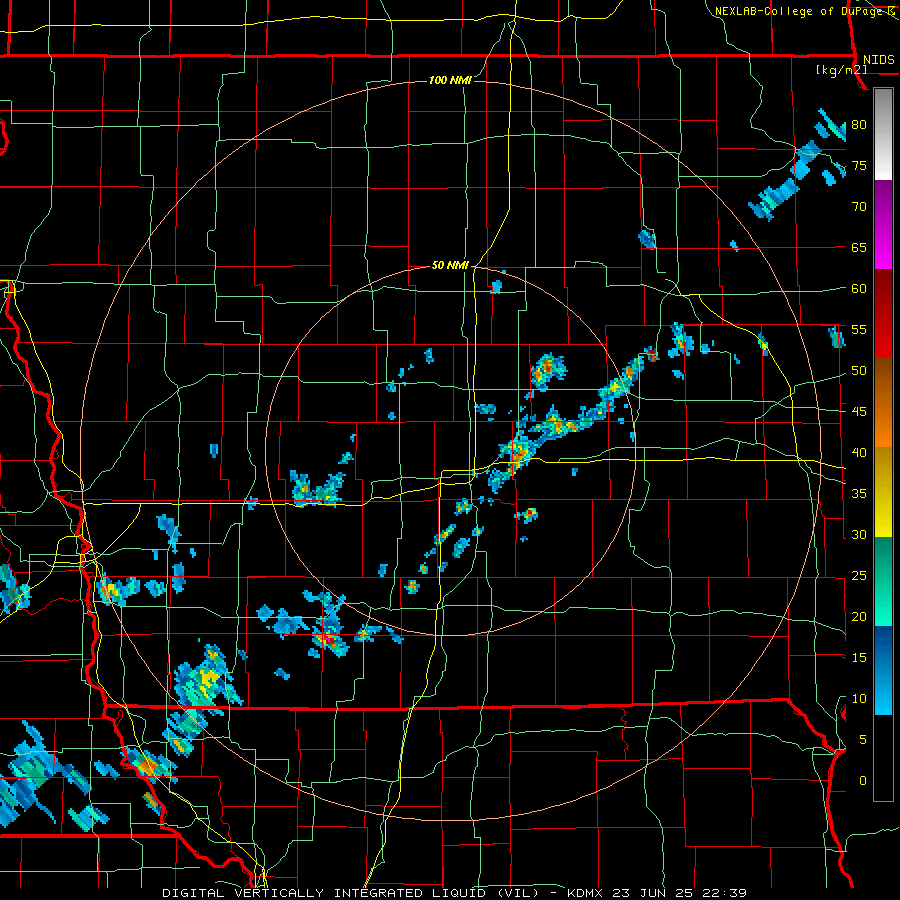Click the 20 value on the color scale
900x900 pixels.
tap(859, 616)
